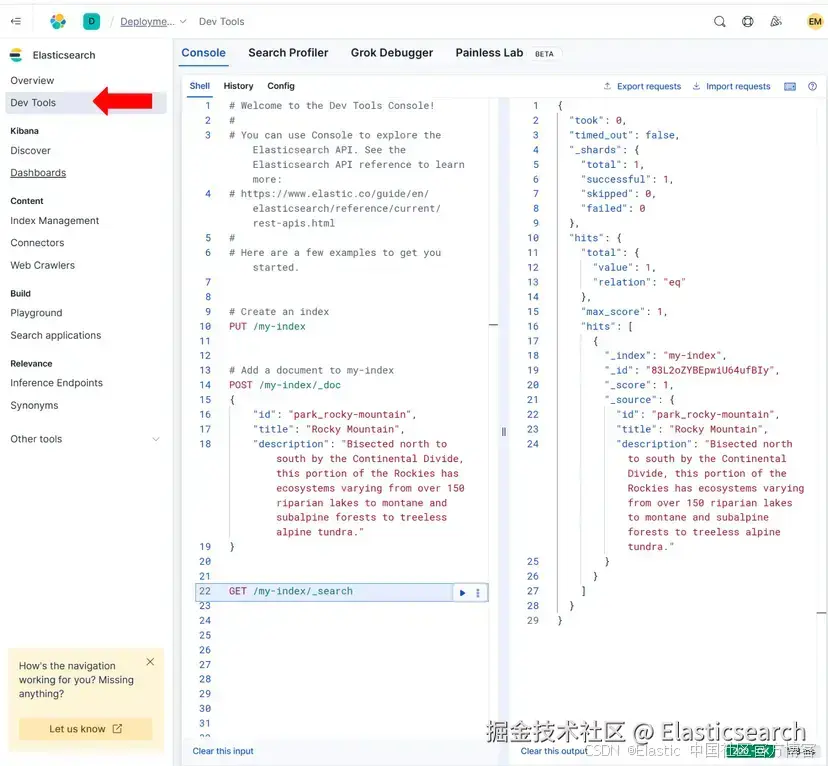Open Connectors in the sidebar

tap(37, 243)
